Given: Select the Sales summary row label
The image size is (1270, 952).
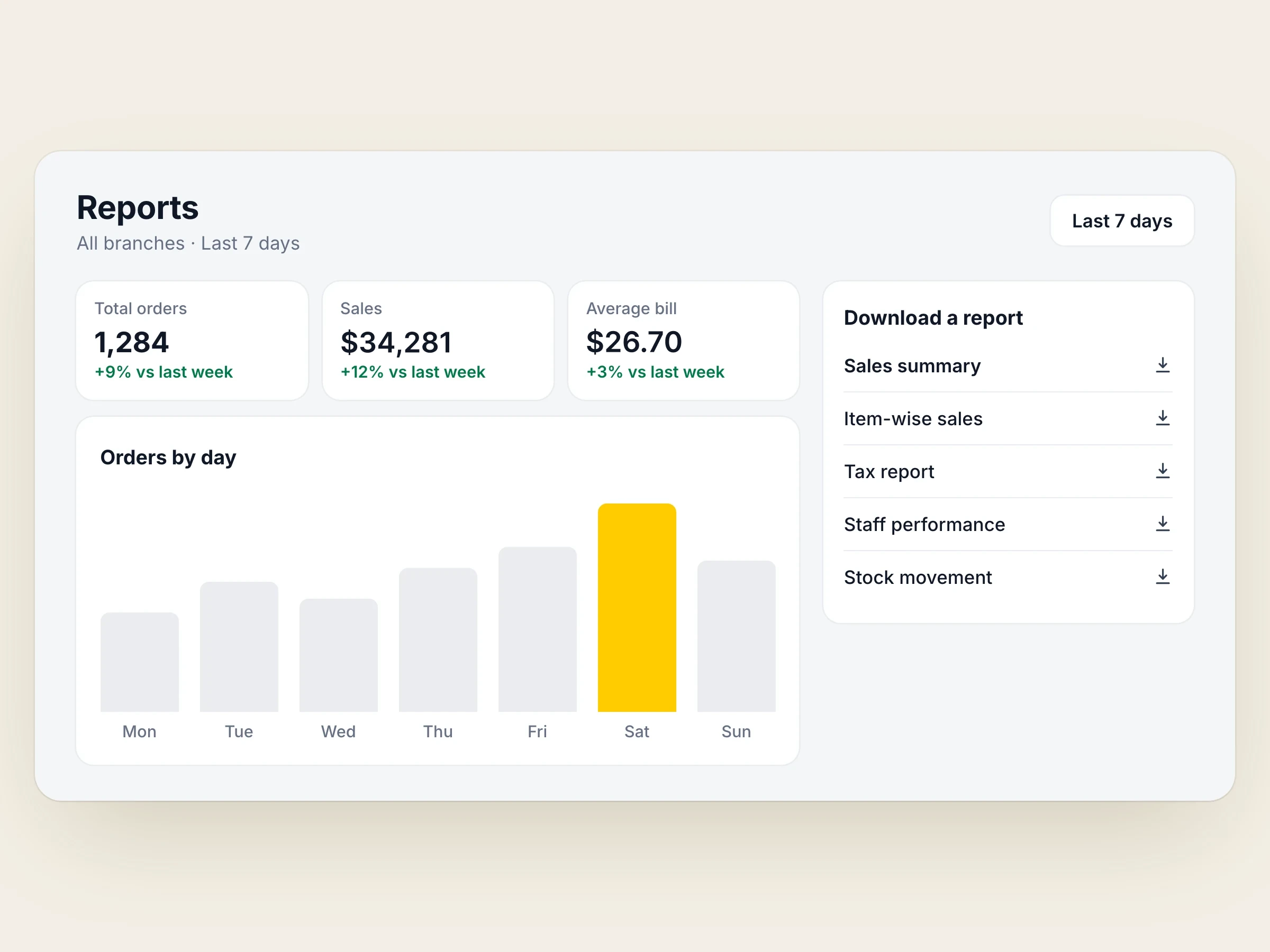Looking at the screenshot, I should [x=912, y=366].
